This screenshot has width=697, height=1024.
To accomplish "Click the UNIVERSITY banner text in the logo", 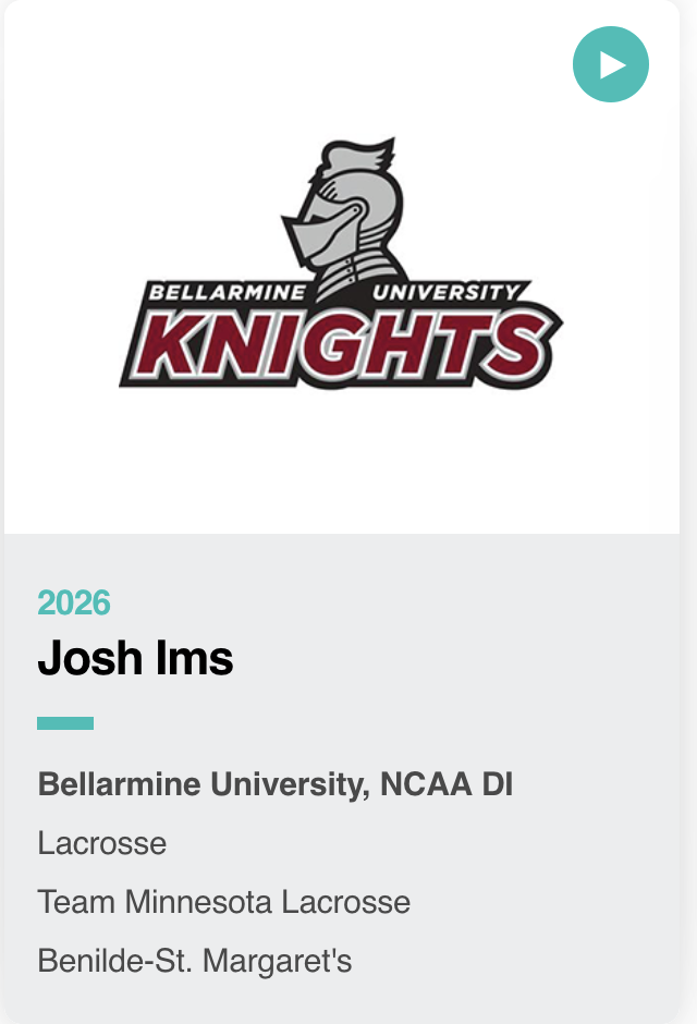I will 447,293.
